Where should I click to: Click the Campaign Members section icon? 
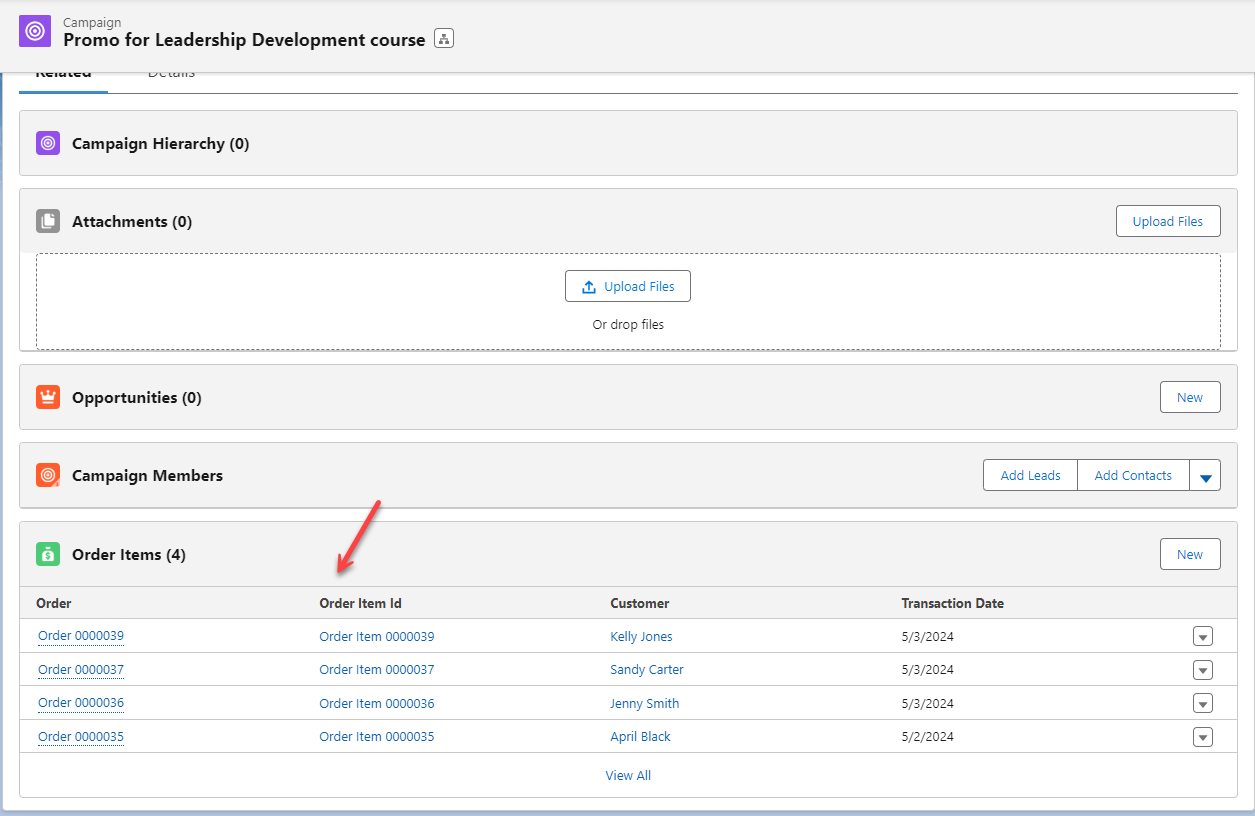click(x=48, y=475)
